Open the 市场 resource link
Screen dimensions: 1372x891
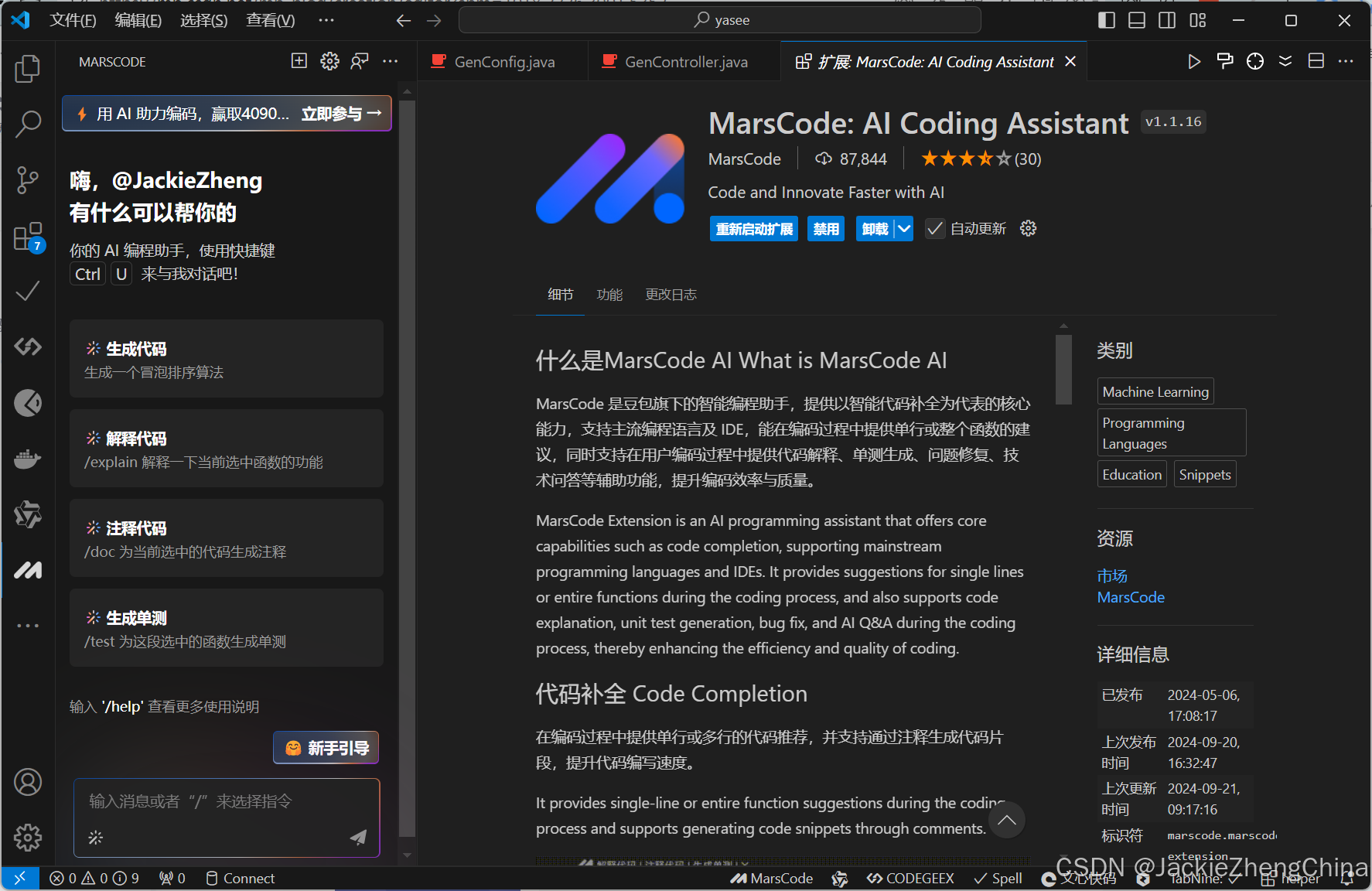pyautogui.click(x=1112, y=575)
